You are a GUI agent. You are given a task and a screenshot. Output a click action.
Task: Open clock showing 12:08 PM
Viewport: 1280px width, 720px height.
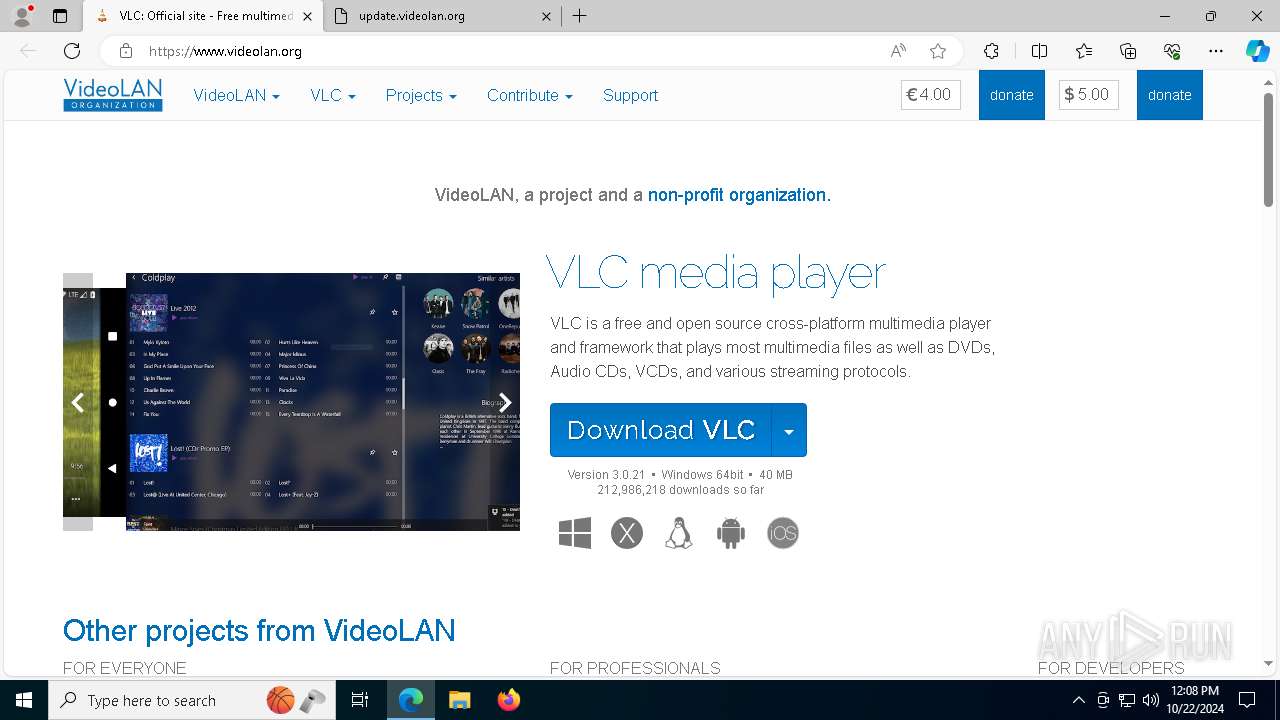pyautogui.click(x=1194, y=700)
